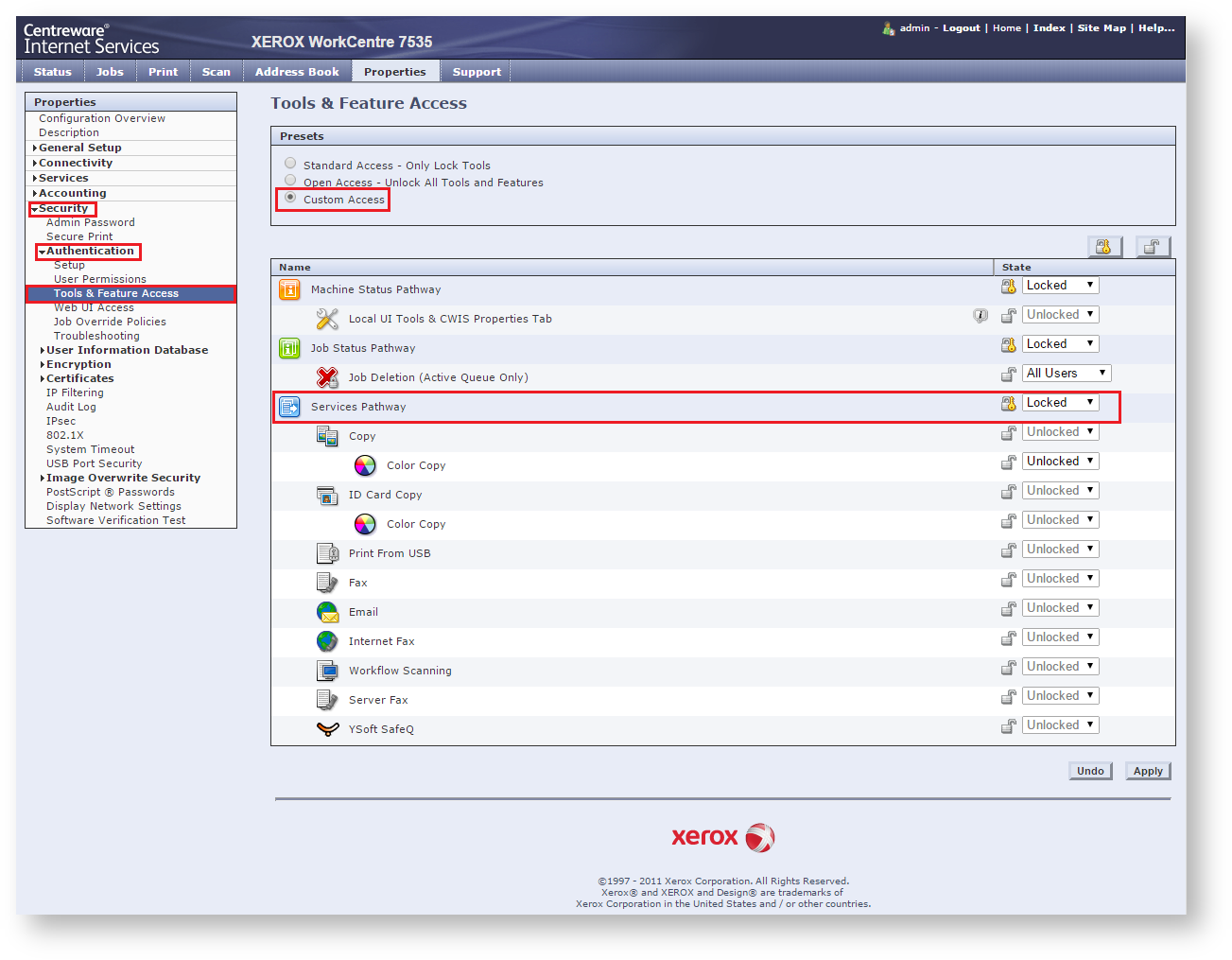Select Custom Access preset radio button

(x=290, y=198)
